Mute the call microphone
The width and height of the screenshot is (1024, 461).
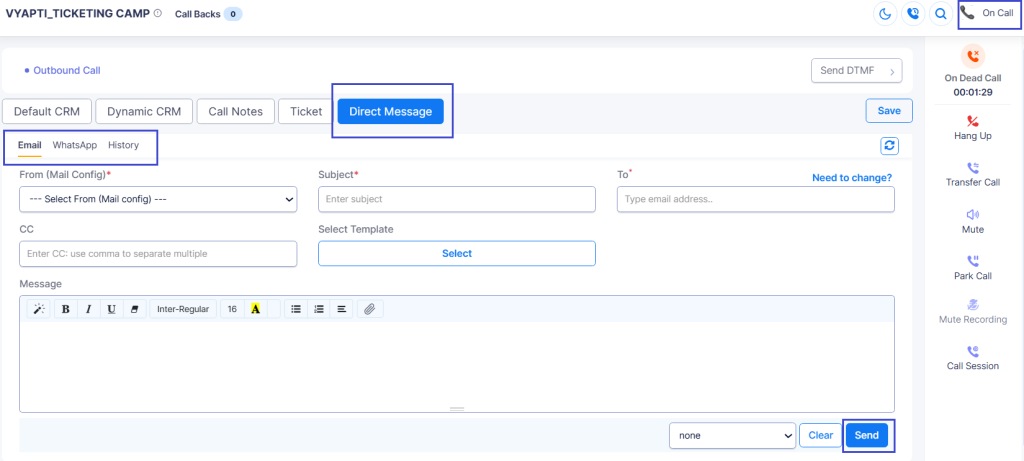pos(973,221)
